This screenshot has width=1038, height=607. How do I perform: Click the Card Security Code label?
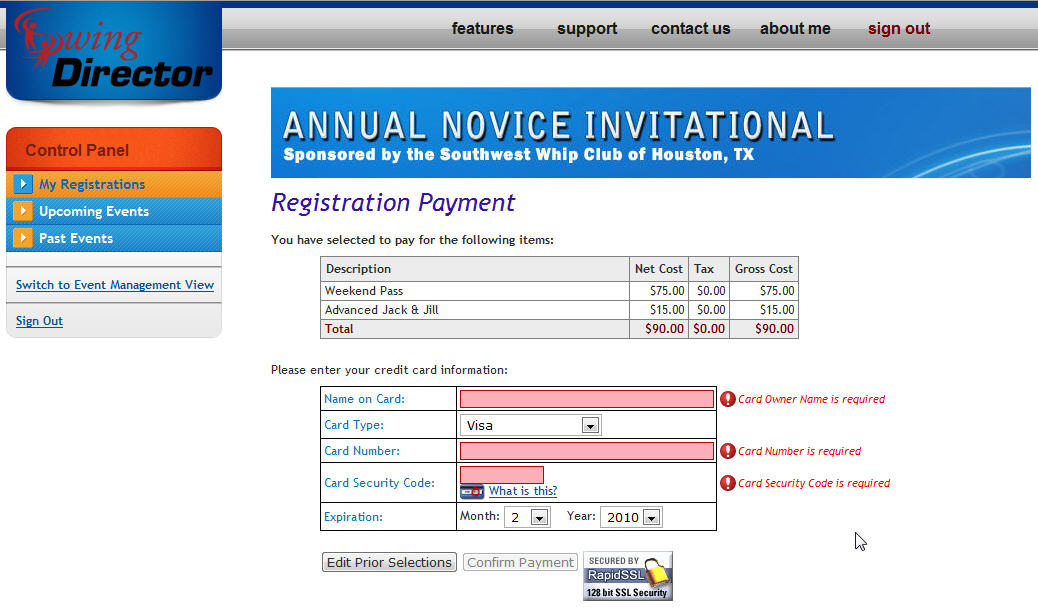click(379, 483)
